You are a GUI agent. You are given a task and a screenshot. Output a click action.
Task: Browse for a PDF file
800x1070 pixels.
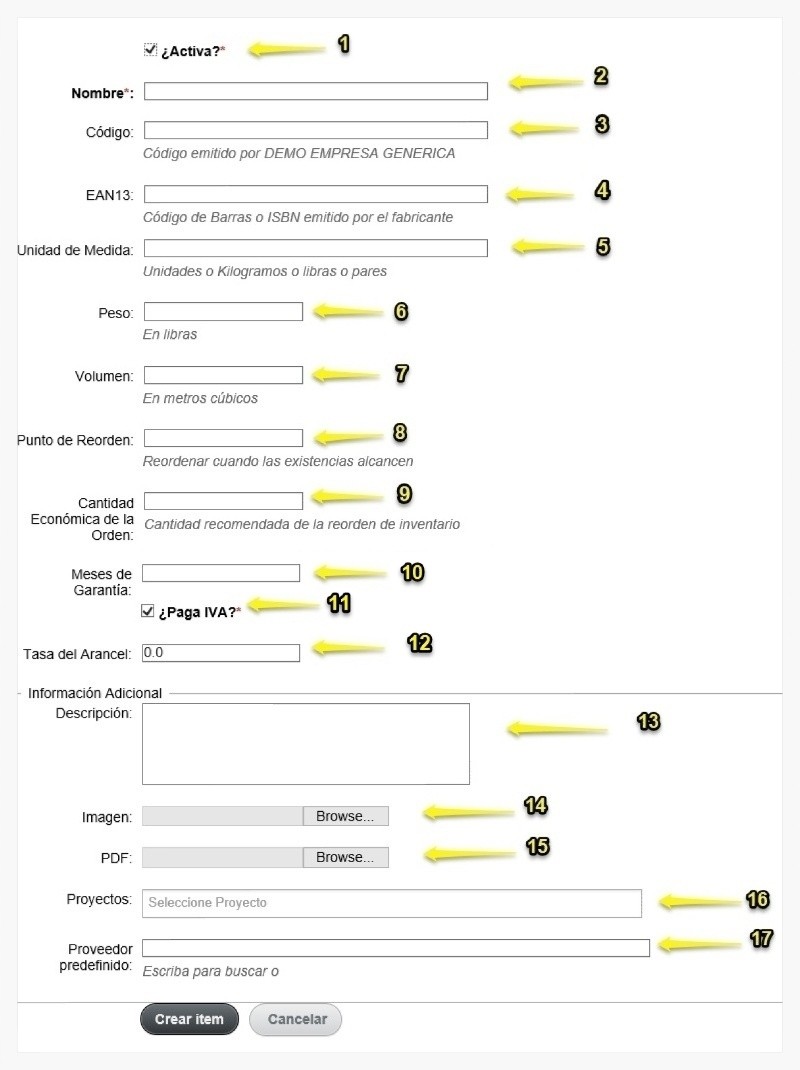coord(345,857)
